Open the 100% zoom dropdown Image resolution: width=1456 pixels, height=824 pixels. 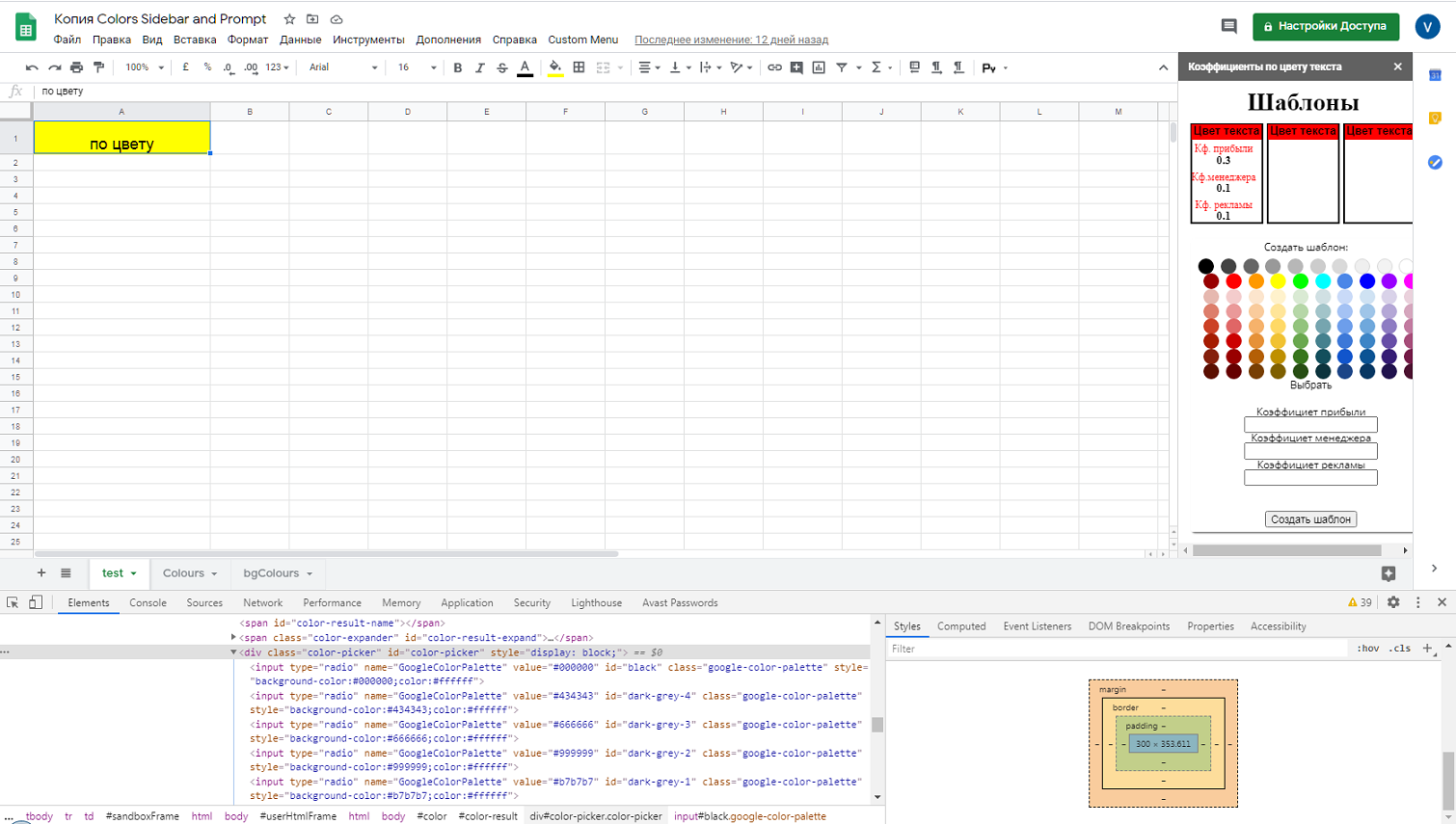coord(145,67)
